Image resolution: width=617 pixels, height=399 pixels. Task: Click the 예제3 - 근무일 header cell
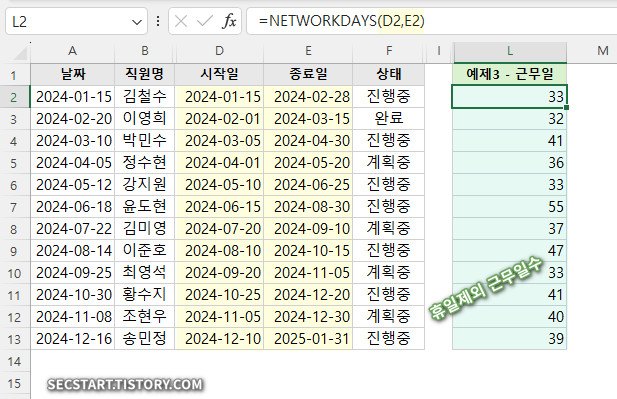[510, 74]
